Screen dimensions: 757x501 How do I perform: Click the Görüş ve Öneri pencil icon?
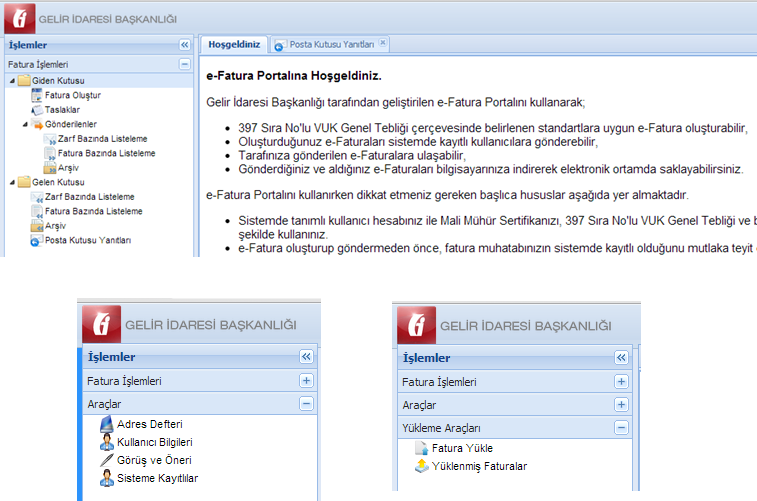107,460
